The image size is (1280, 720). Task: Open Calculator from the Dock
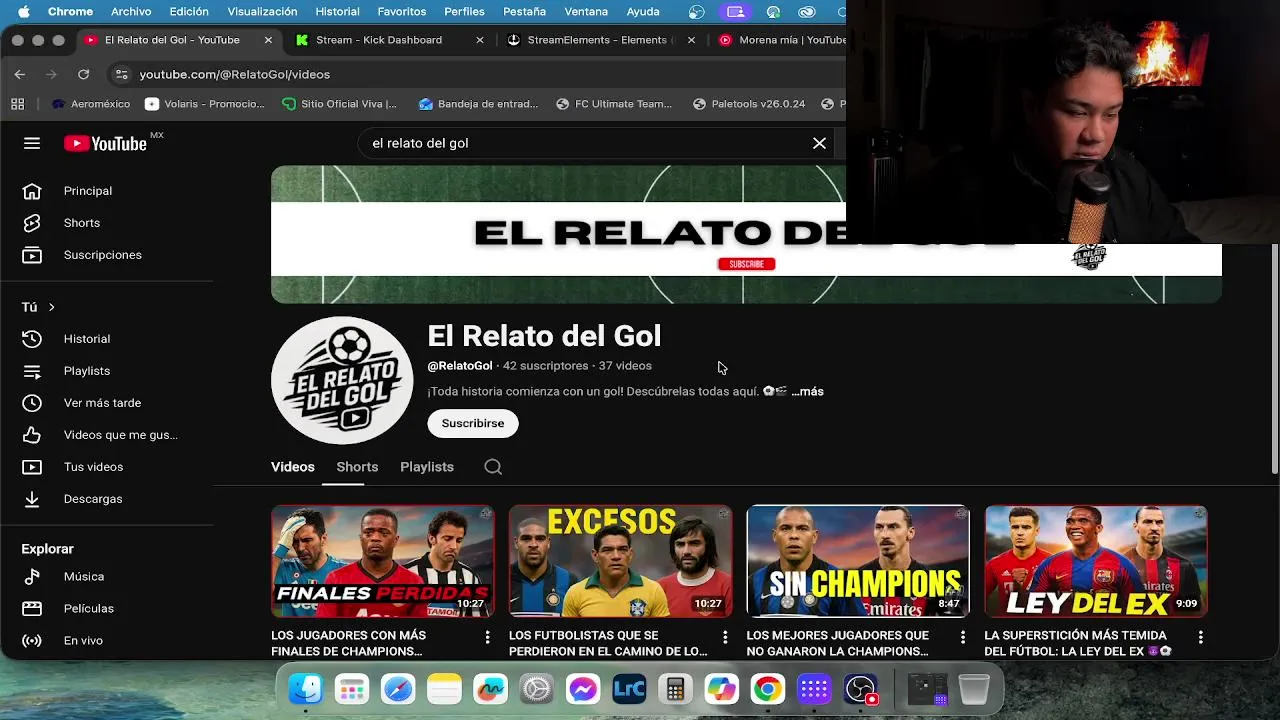click(x=675, y=689)
